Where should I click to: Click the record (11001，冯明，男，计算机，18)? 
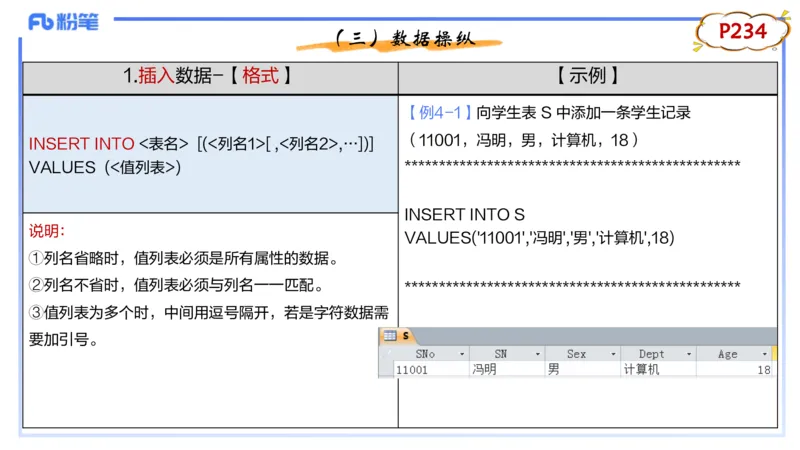523,140
